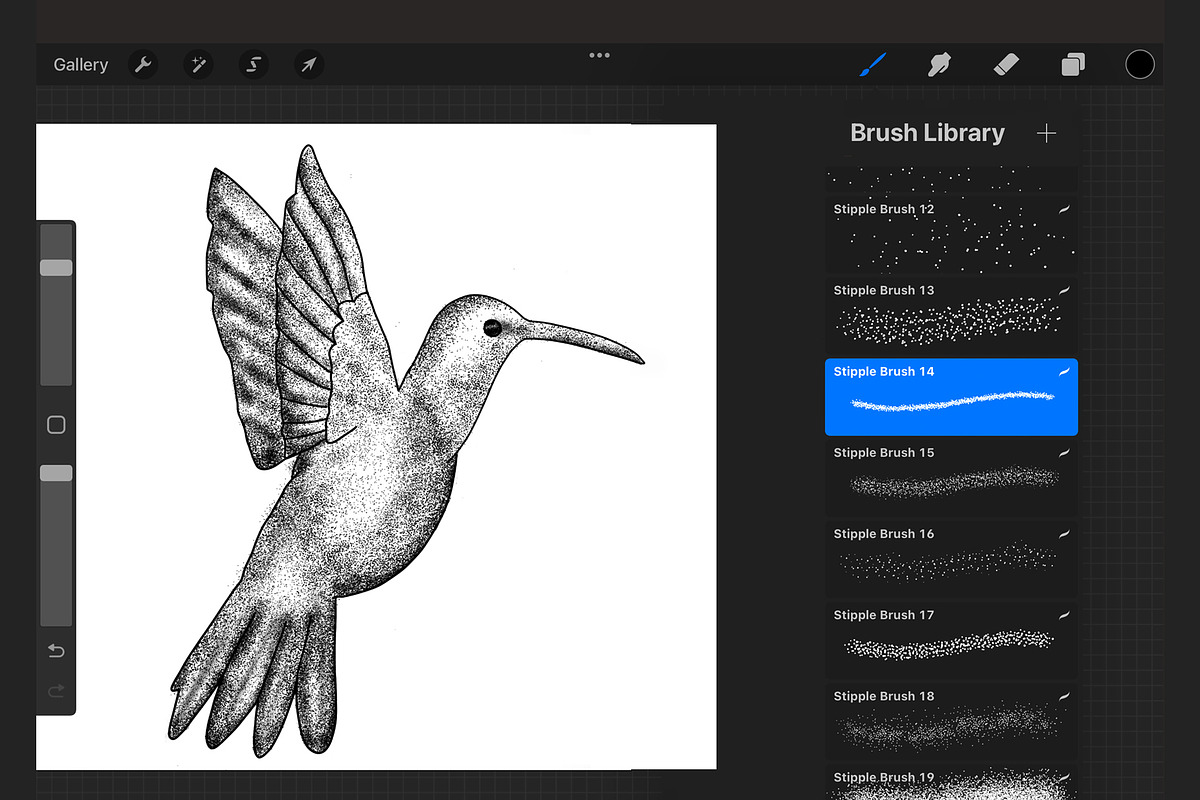
Task: Switch to the Smudge tool
Action: (939, 64)
